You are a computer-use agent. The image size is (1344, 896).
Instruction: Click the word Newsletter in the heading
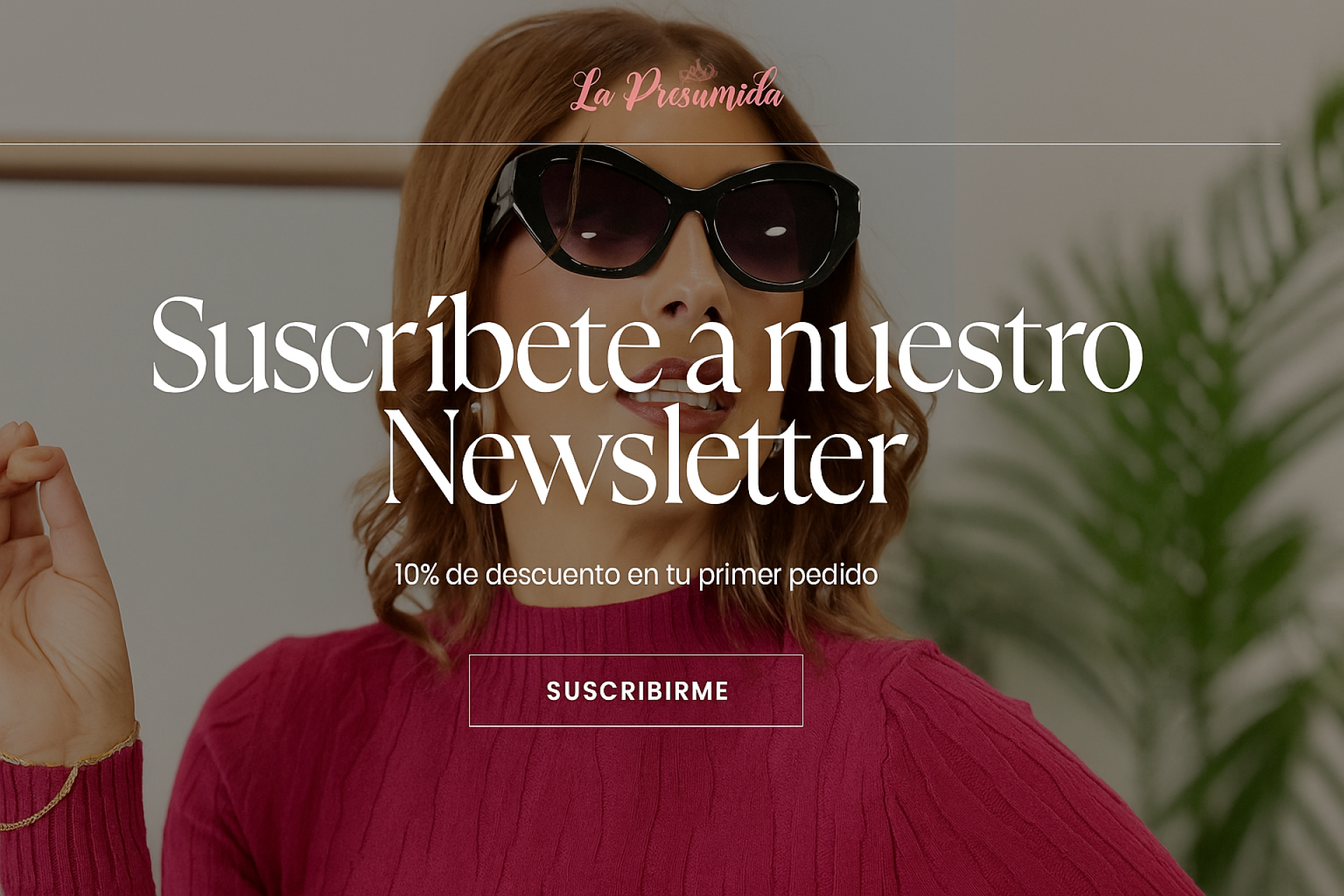click(x=647, y=455)
